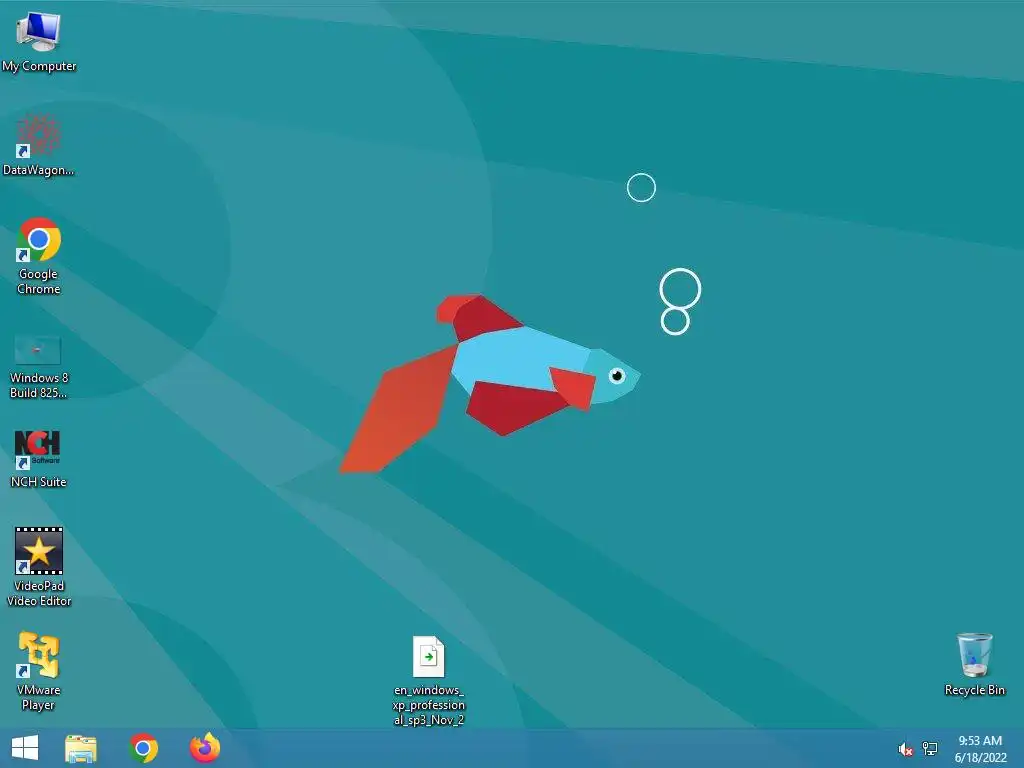Image resolution: width=1024 pixels, height=768 pixels.
Task: Open File Explorer from the taskbar
Action: pyautogui.click(x=81, y=748)
